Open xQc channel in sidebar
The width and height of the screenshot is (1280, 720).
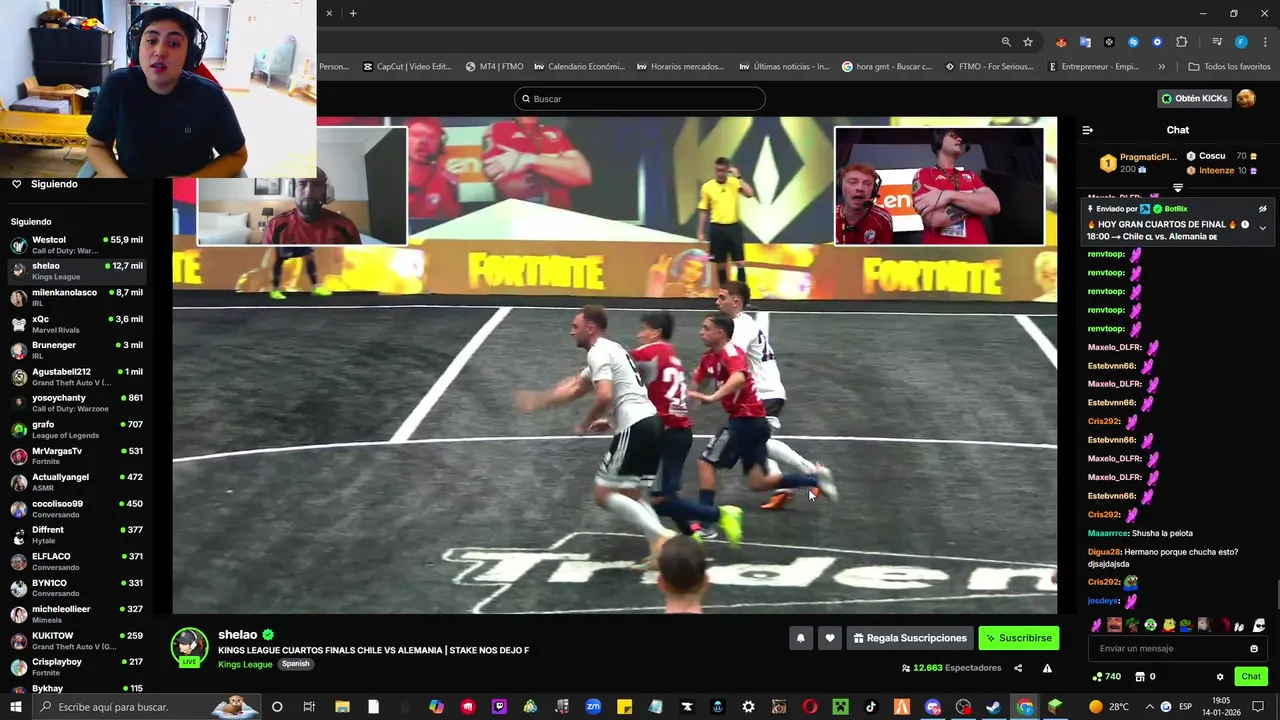[78, 324]
